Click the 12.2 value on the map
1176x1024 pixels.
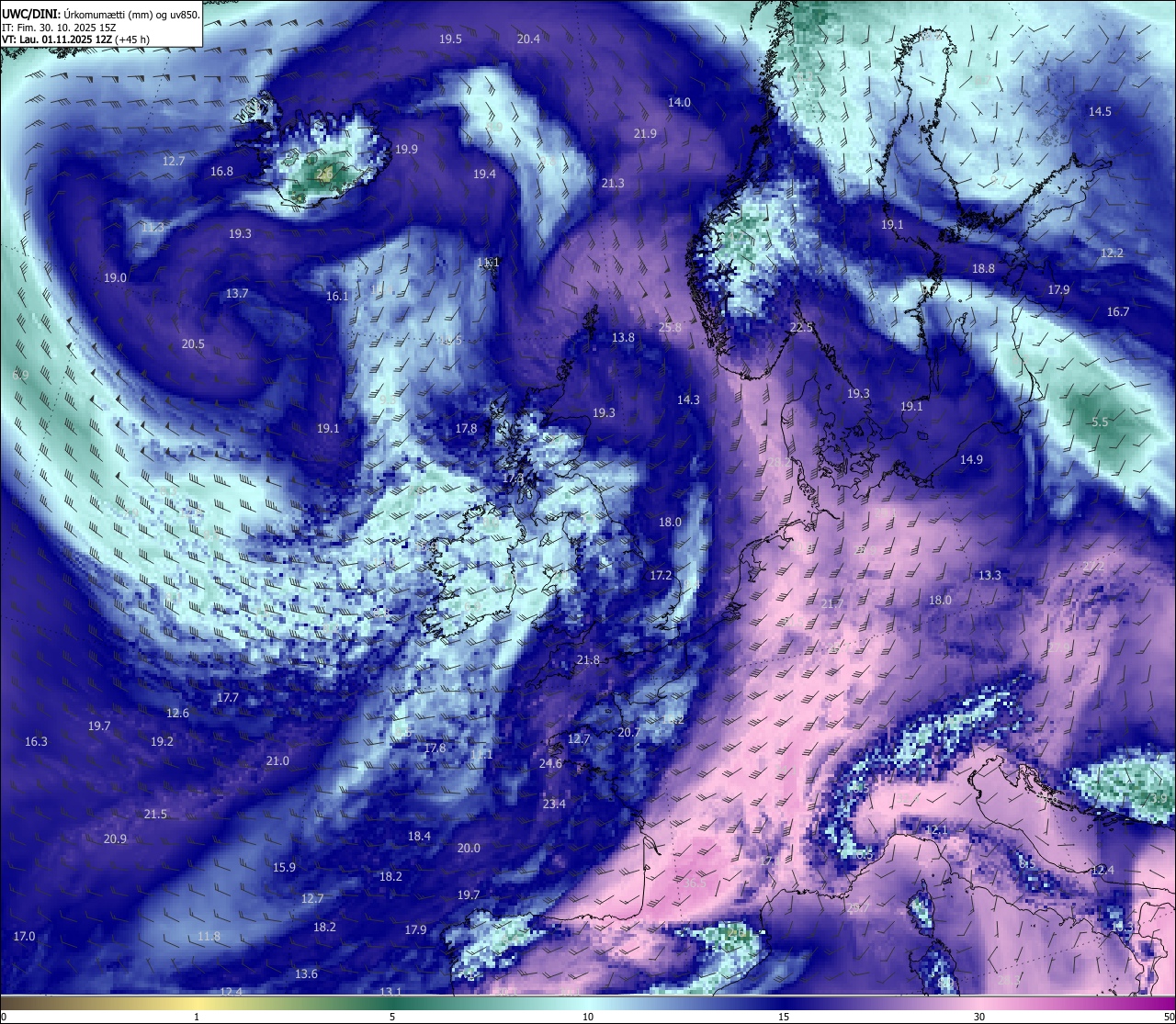coord(1112,253)
